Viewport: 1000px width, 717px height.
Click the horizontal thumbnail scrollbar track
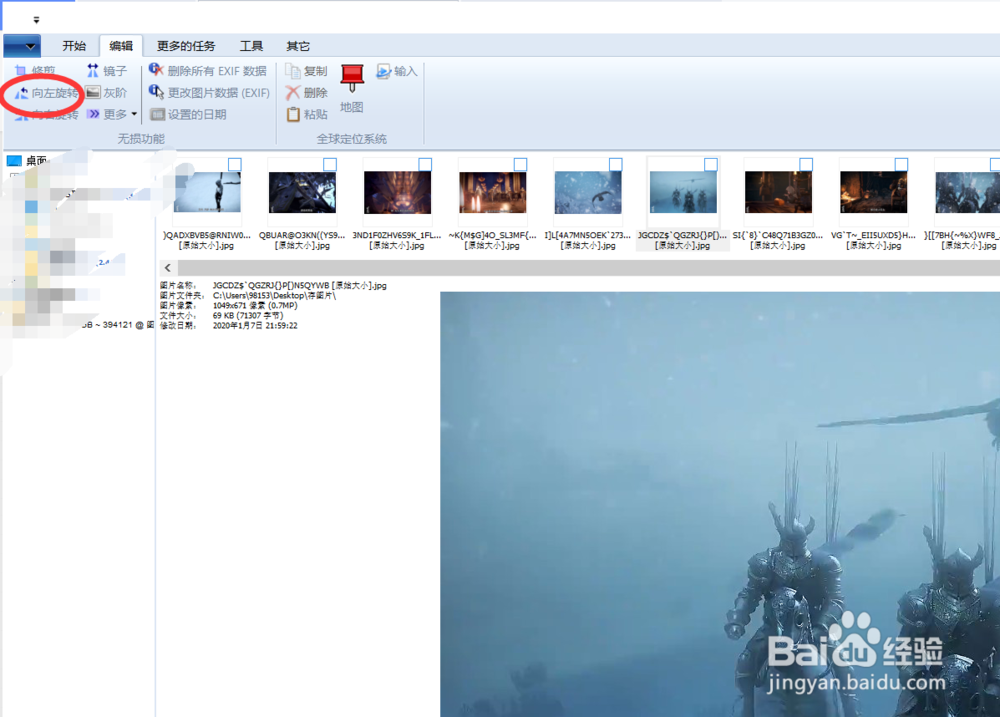coord(588,268)
